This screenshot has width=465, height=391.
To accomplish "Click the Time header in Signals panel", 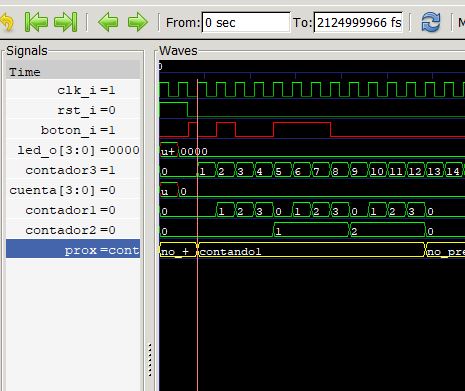I will coord(73,70).
